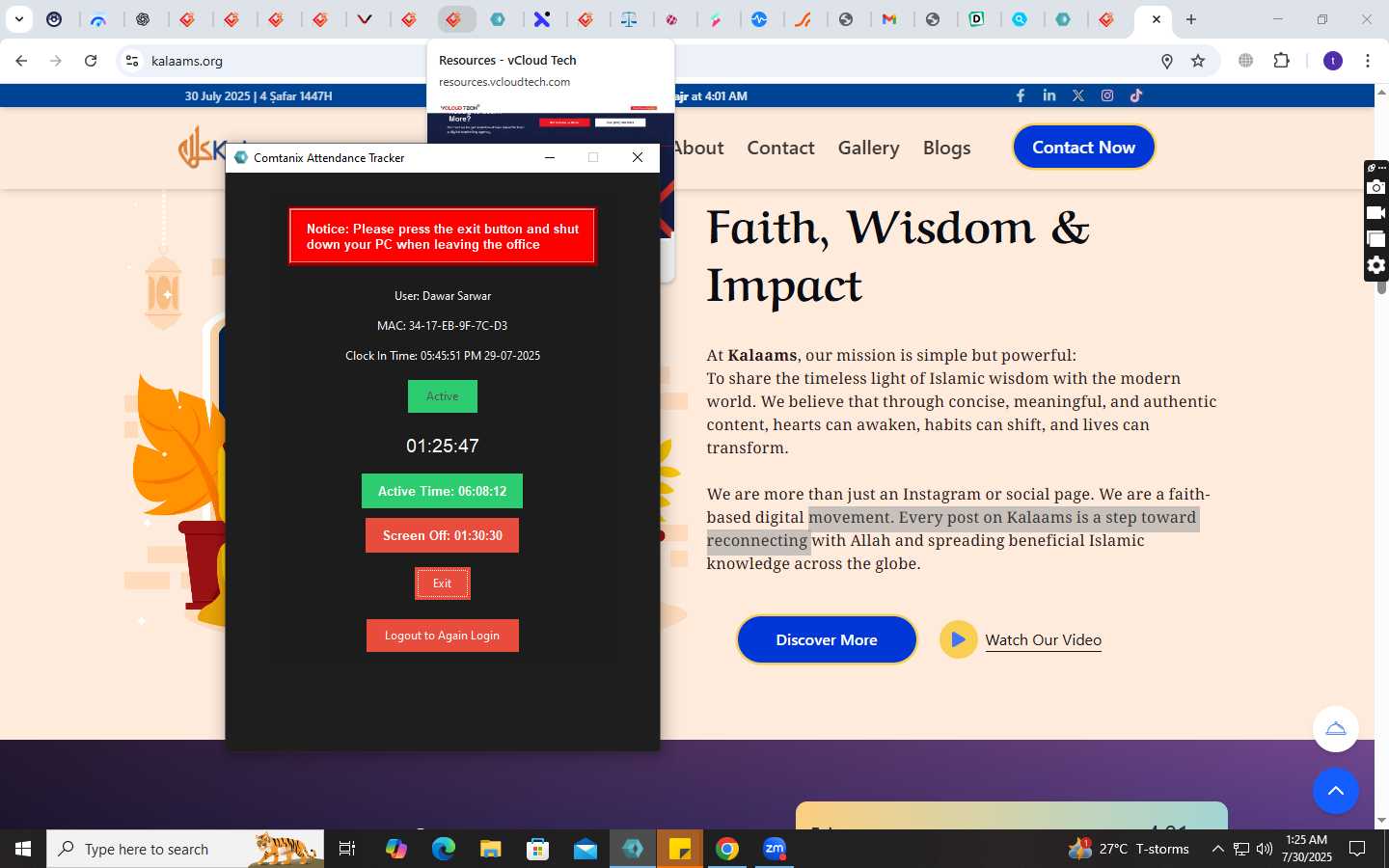Screen dimensions: 1389x868
Task: Click the Contact Now button
Action: 1083,147
